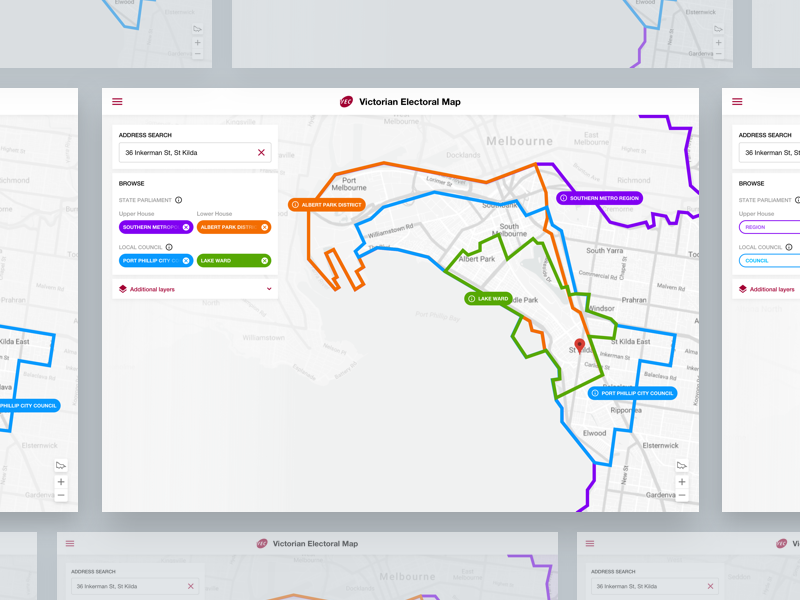This screenshot has width=800, height=600.
Task: Click the info icon beside State Parliament
Action: point(179,199)
